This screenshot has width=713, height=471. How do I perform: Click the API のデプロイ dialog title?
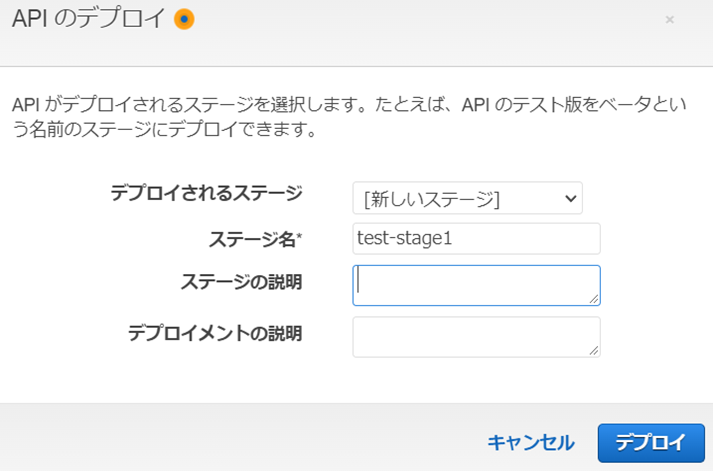click(88, 19)
